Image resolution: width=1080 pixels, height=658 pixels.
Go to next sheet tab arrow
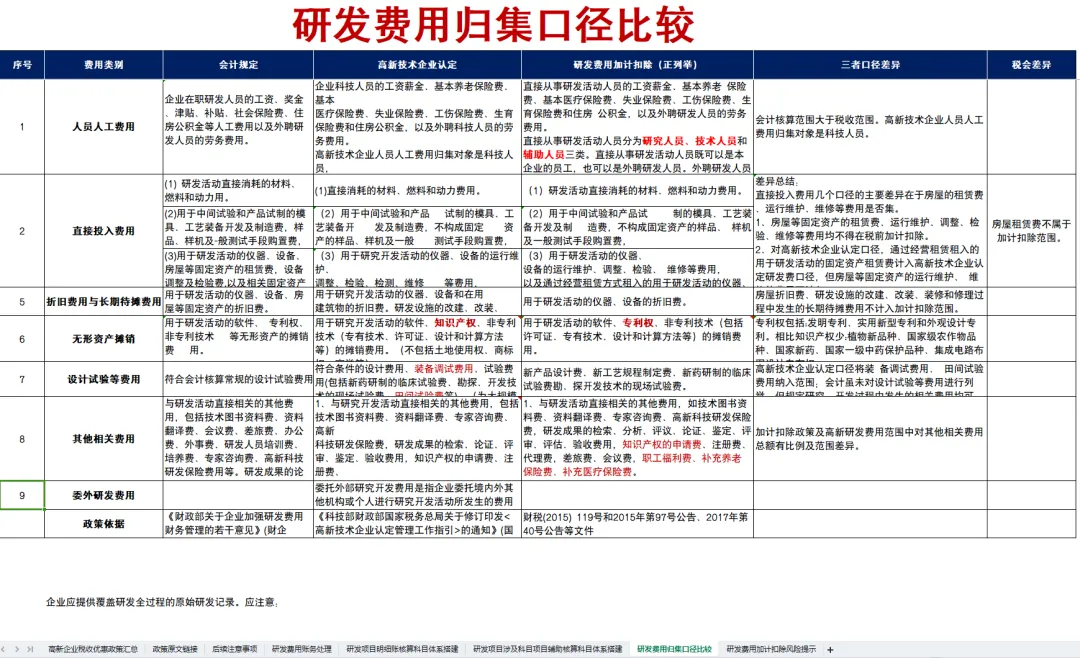[17, 649]
